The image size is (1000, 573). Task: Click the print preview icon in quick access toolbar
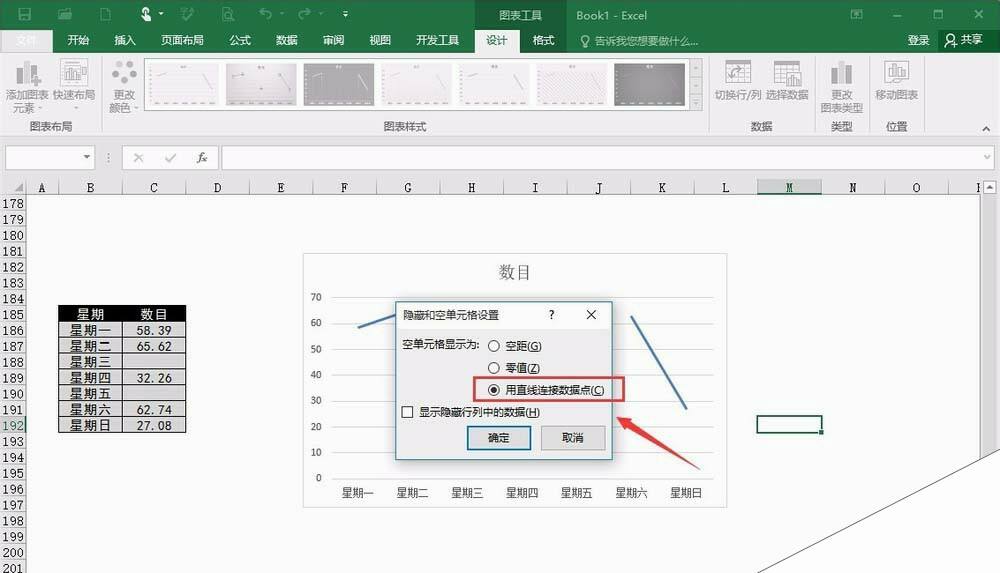pyautogui.click(x=227, y=14)
